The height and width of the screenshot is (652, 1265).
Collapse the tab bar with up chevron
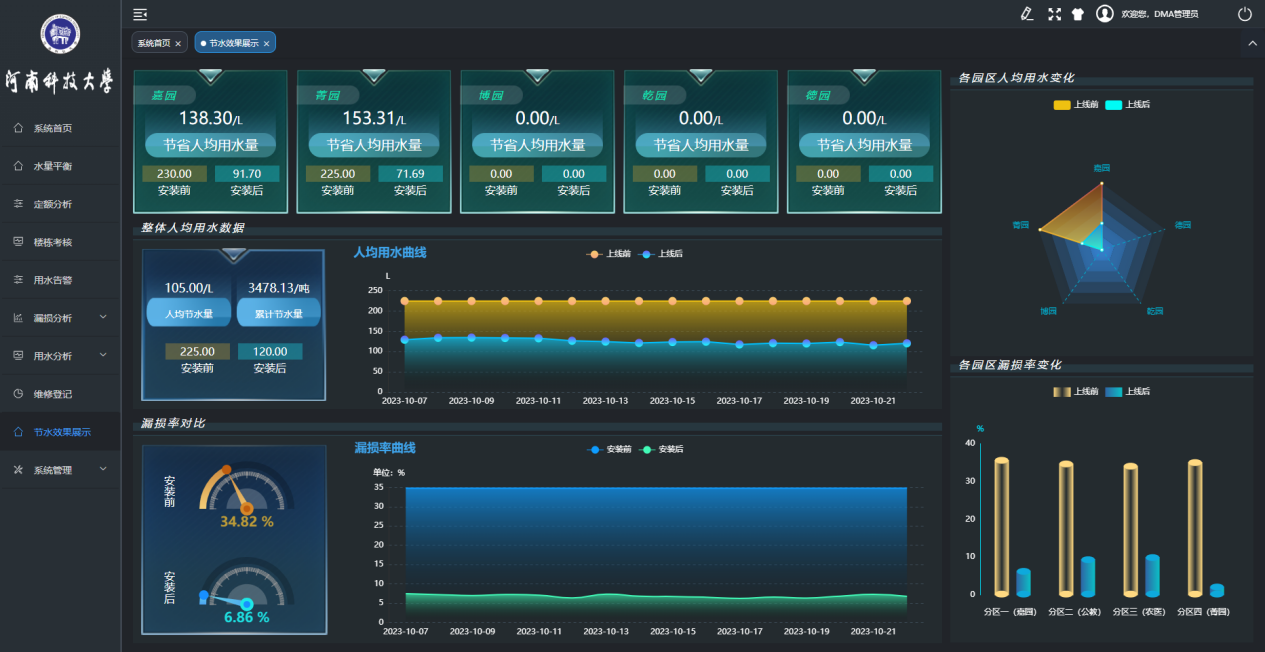(1252, 43)
